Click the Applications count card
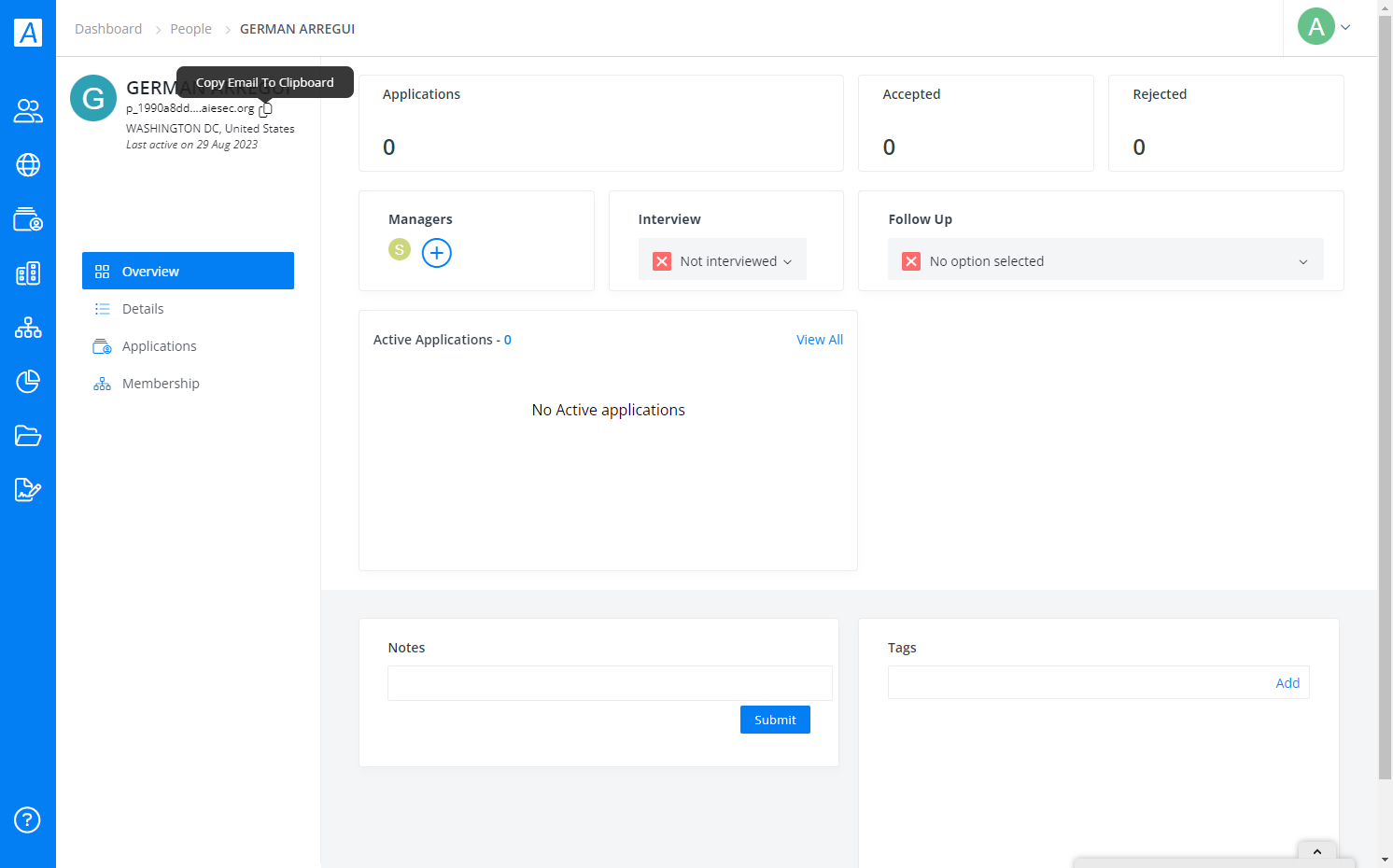The height and width of the screenshot is (868, 1393). pos(601,123)
